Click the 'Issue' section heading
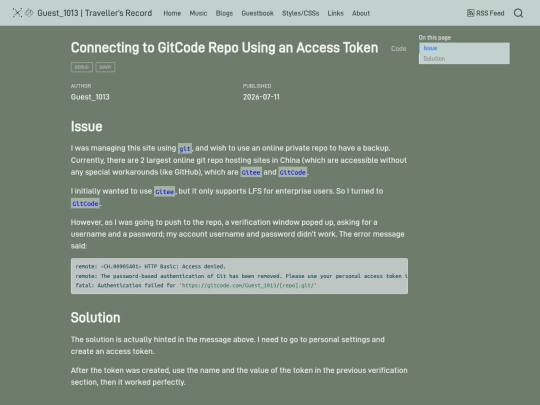This screenshot has width=540, height=405. pos(86,126)
